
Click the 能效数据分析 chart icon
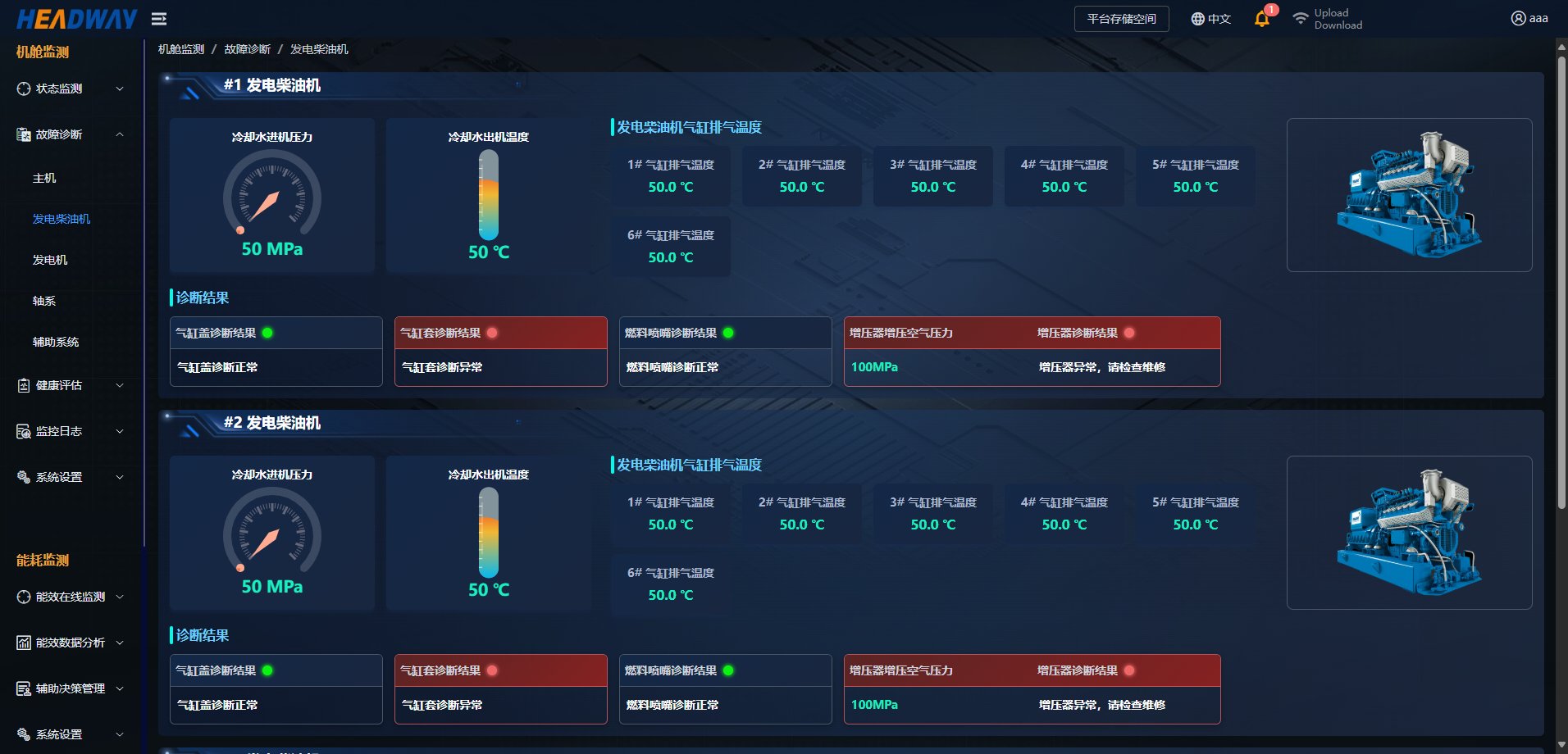24,643
